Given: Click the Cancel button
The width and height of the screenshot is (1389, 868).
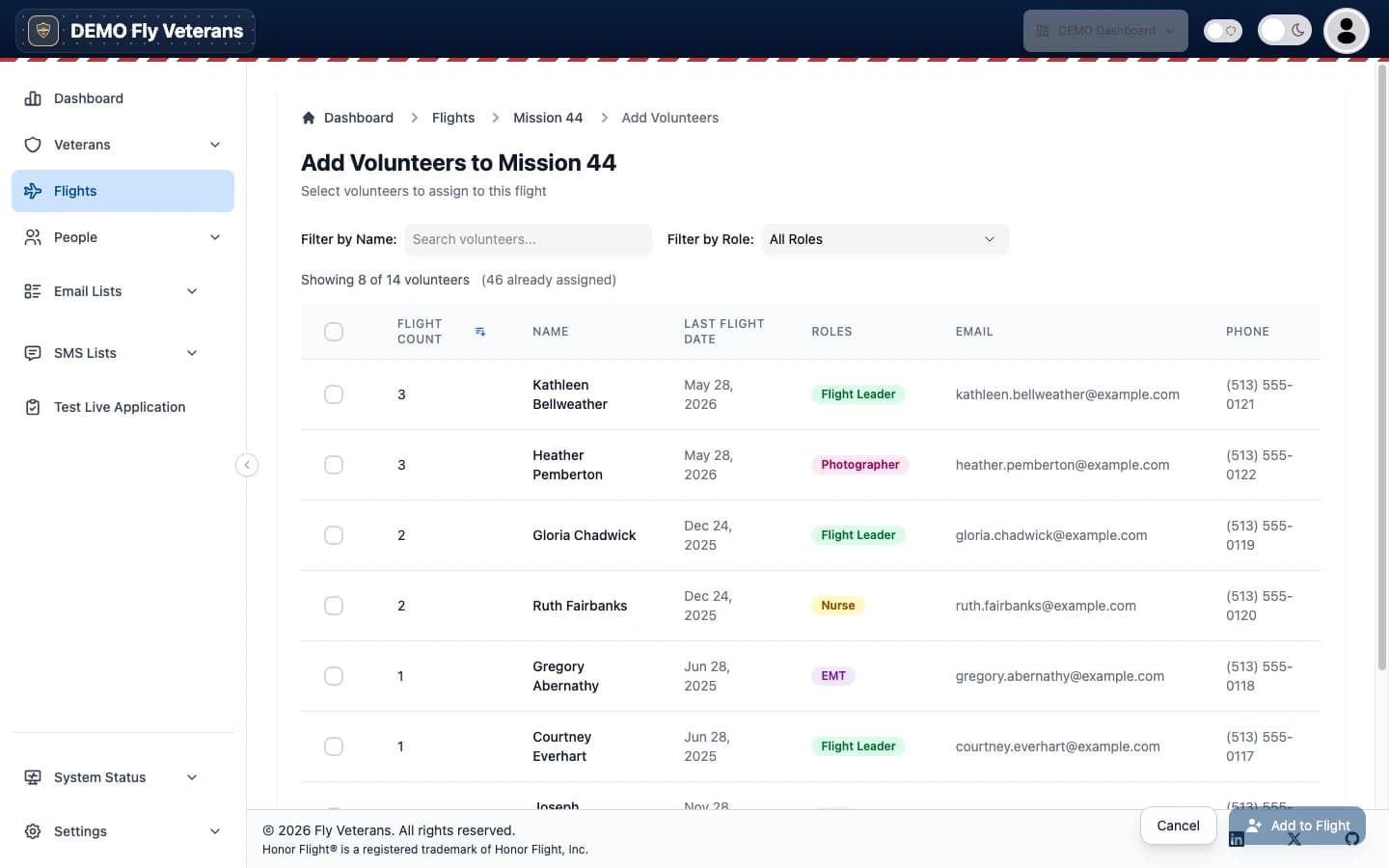Looking at the screenshot, I should pos(1178,826).
